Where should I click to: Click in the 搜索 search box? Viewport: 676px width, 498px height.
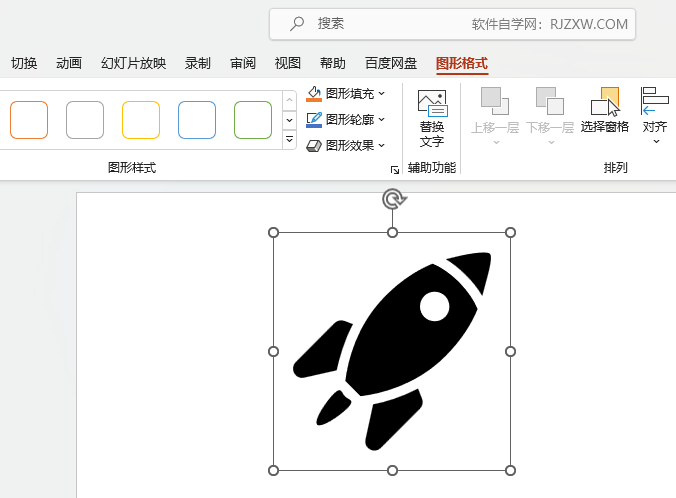coord(453,24)
